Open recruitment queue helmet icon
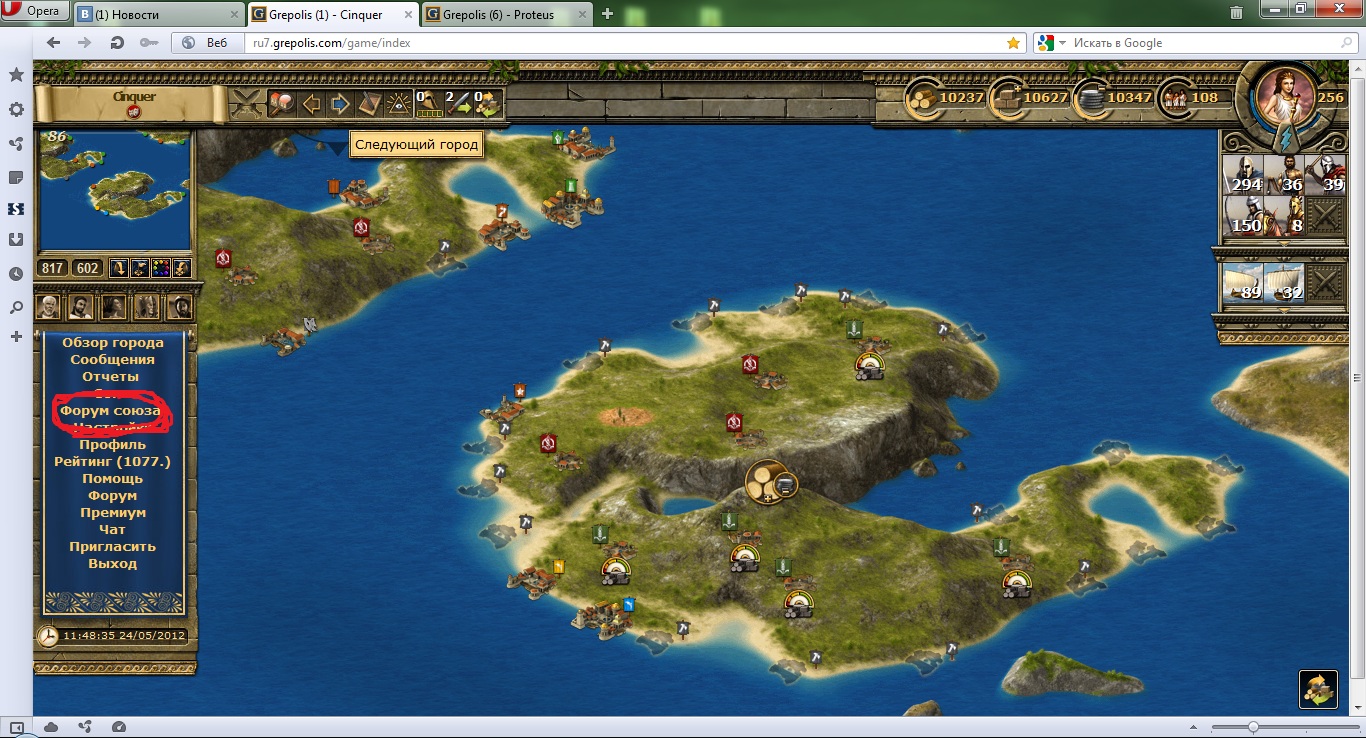 (x=428, y=103)
